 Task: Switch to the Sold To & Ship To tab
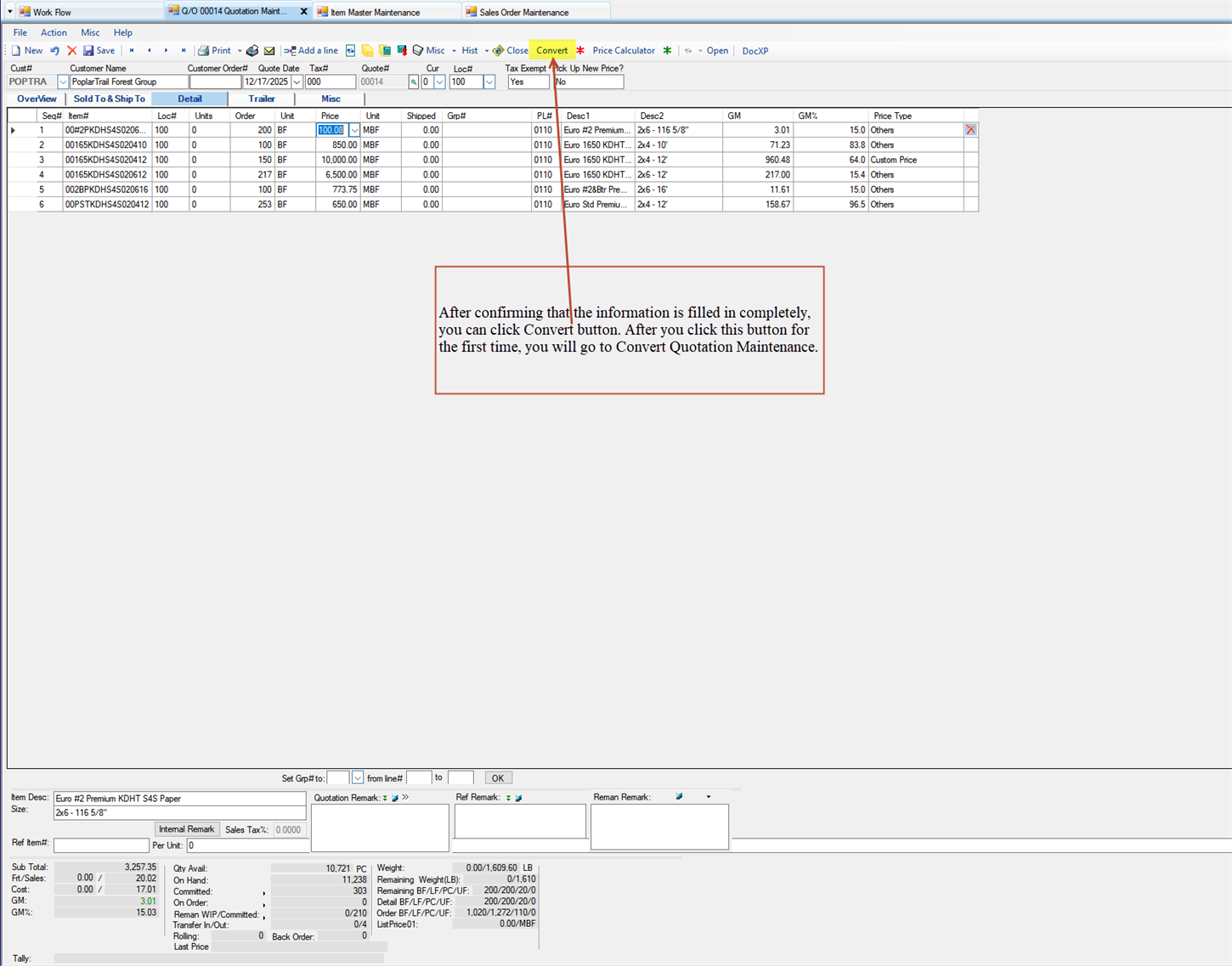tap(109, 99)
